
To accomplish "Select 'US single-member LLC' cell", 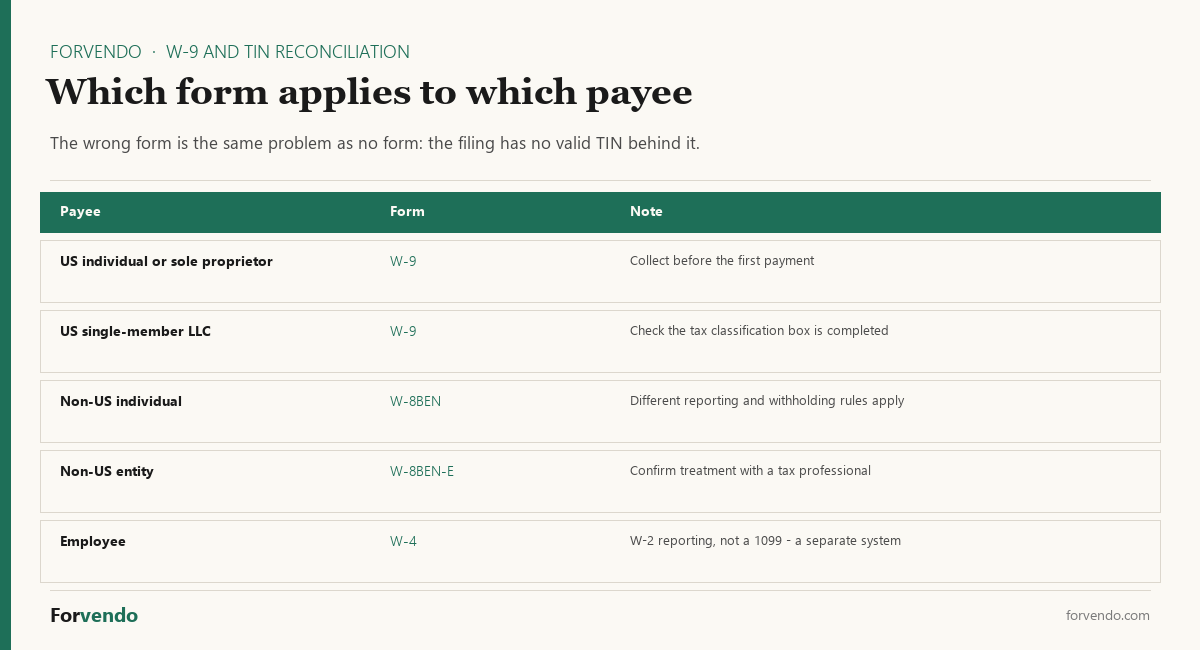I will click(135, 331).
